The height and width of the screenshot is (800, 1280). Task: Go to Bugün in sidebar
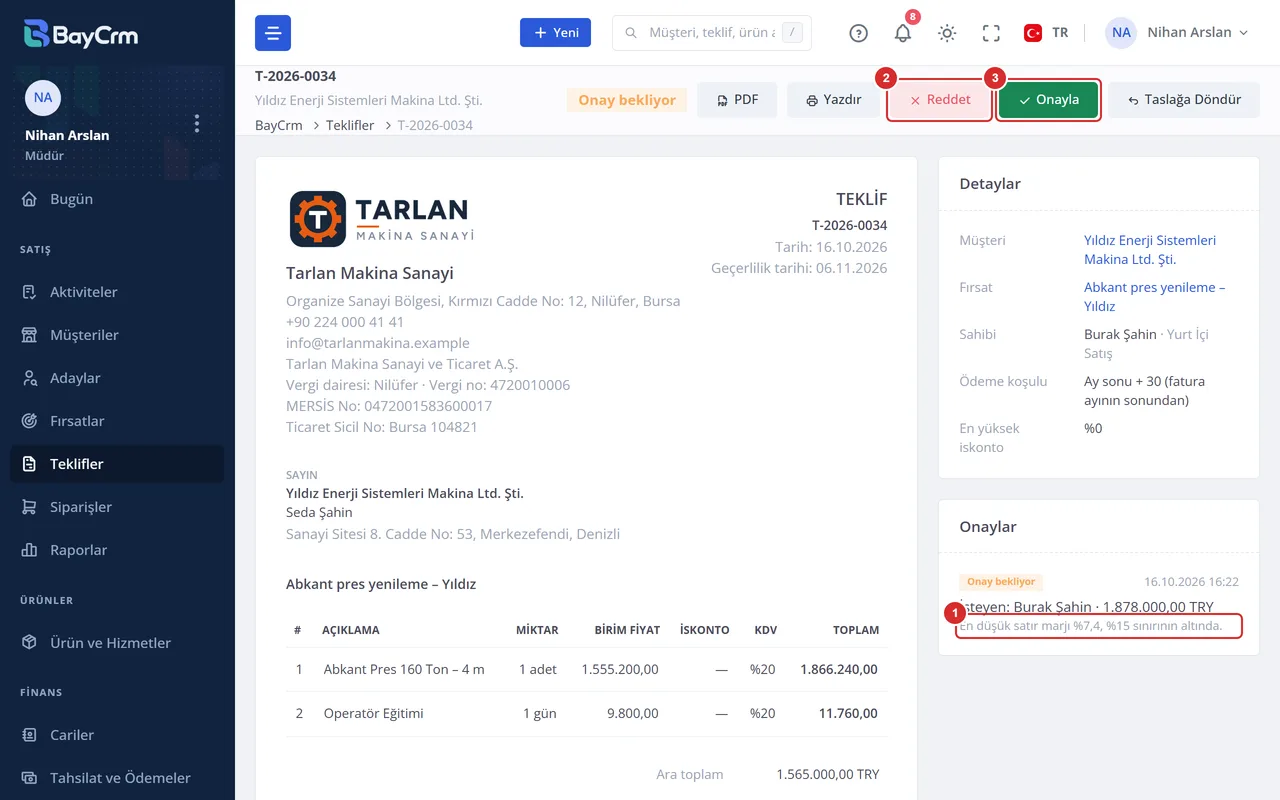coord(117,199)
